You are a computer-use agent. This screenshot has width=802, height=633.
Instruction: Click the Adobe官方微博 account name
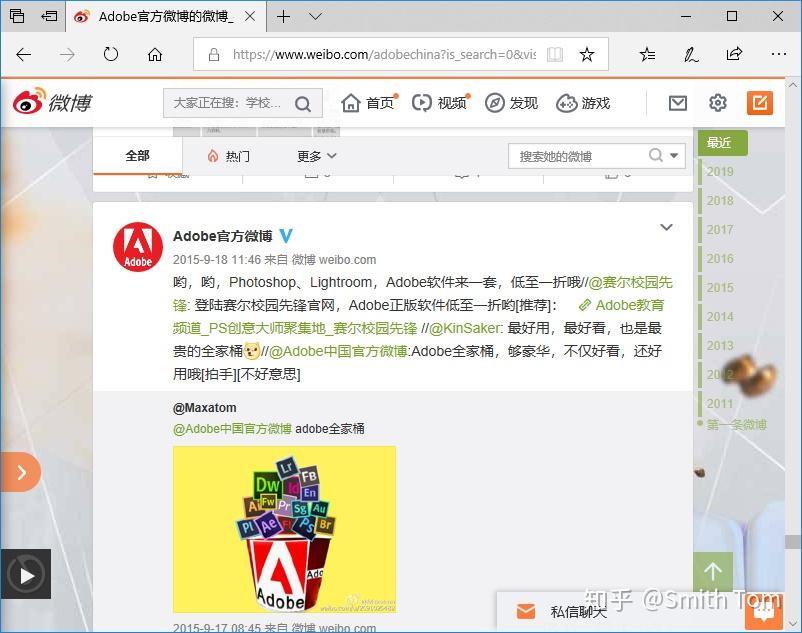[x=222, y=236]
